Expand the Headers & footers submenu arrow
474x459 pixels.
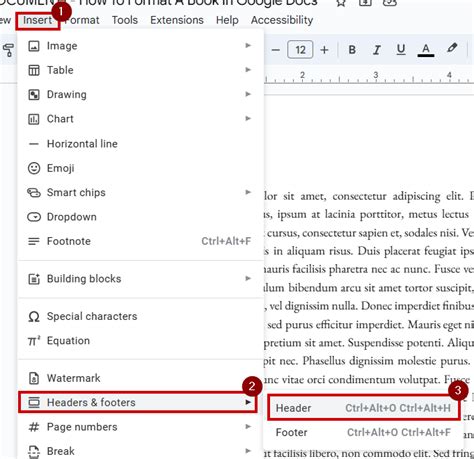tap(248, 402)
